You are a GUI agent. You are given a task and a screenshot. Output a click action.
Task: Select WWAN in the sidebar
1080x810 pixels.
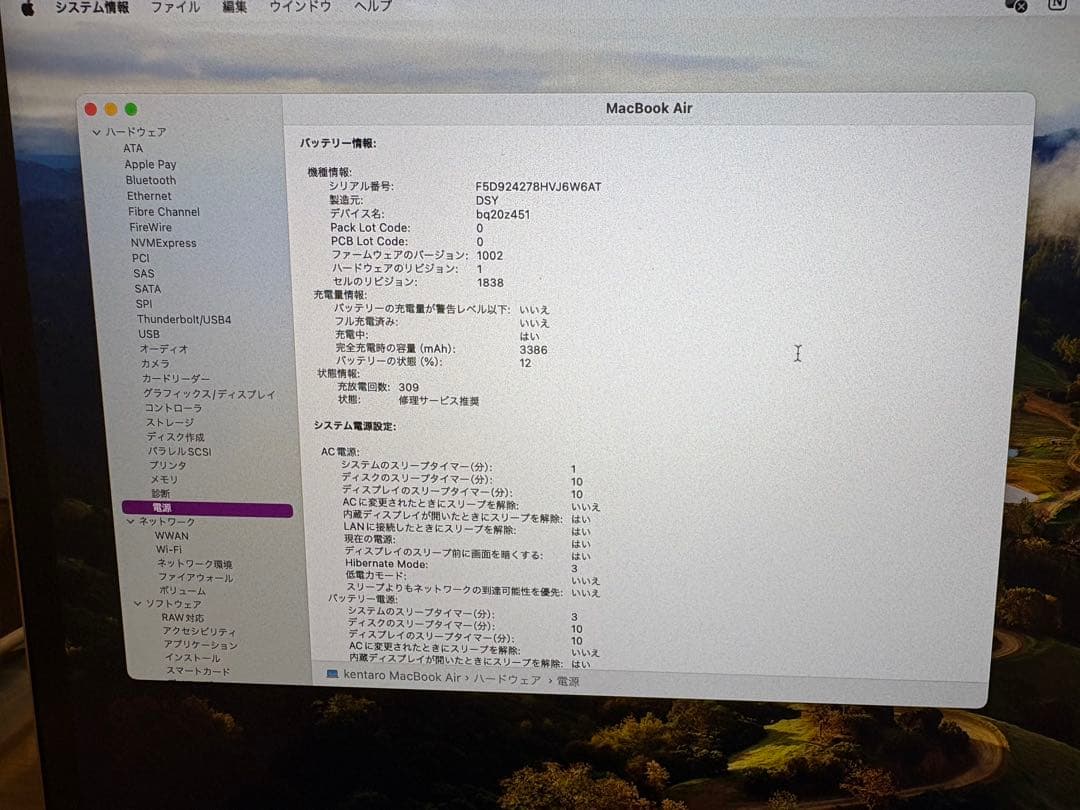[x=172, y=535]
